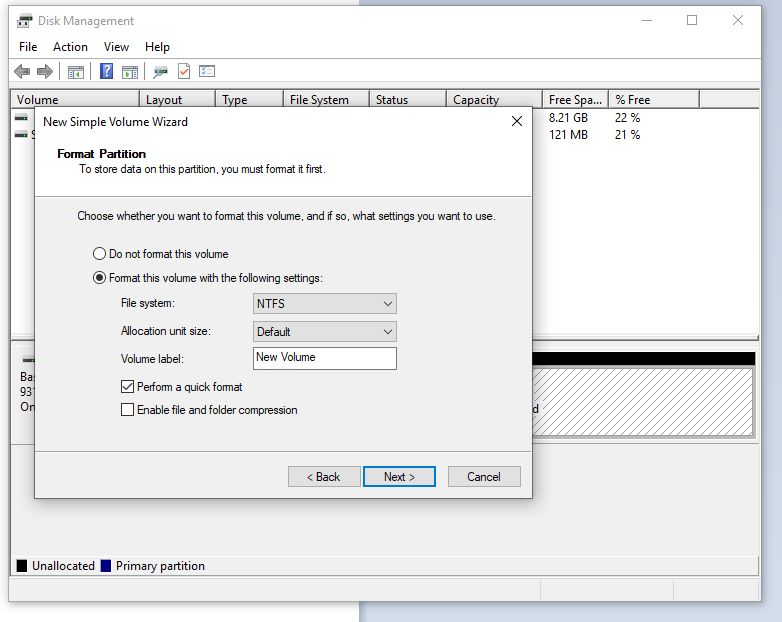782x622 pixels.
Task: Expand the Allocation unit size dropdown
Action: [x=325, y=332]
